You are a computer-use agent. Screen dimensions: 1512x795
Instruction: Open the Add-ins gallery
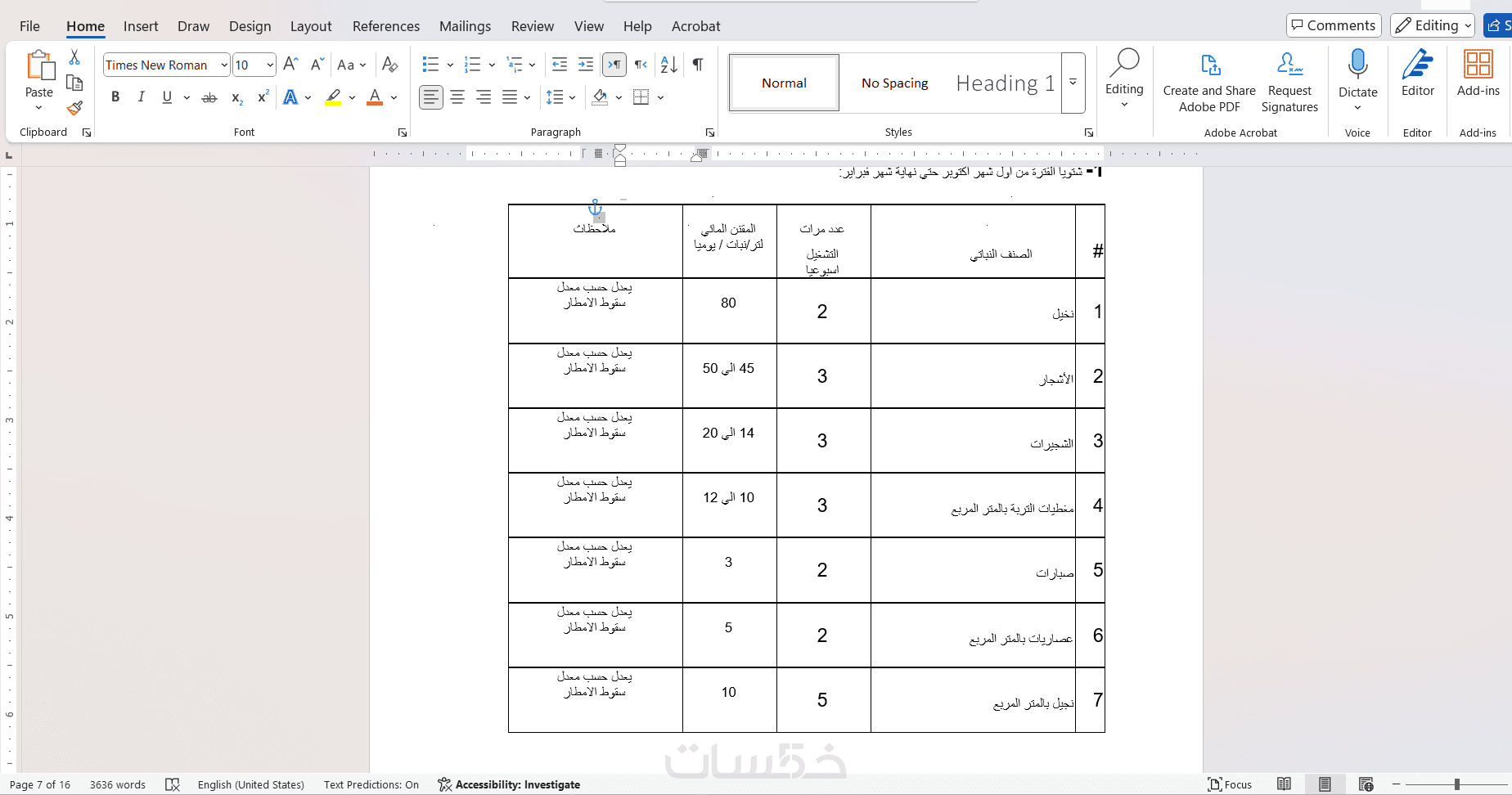(x=1478, y=73)
